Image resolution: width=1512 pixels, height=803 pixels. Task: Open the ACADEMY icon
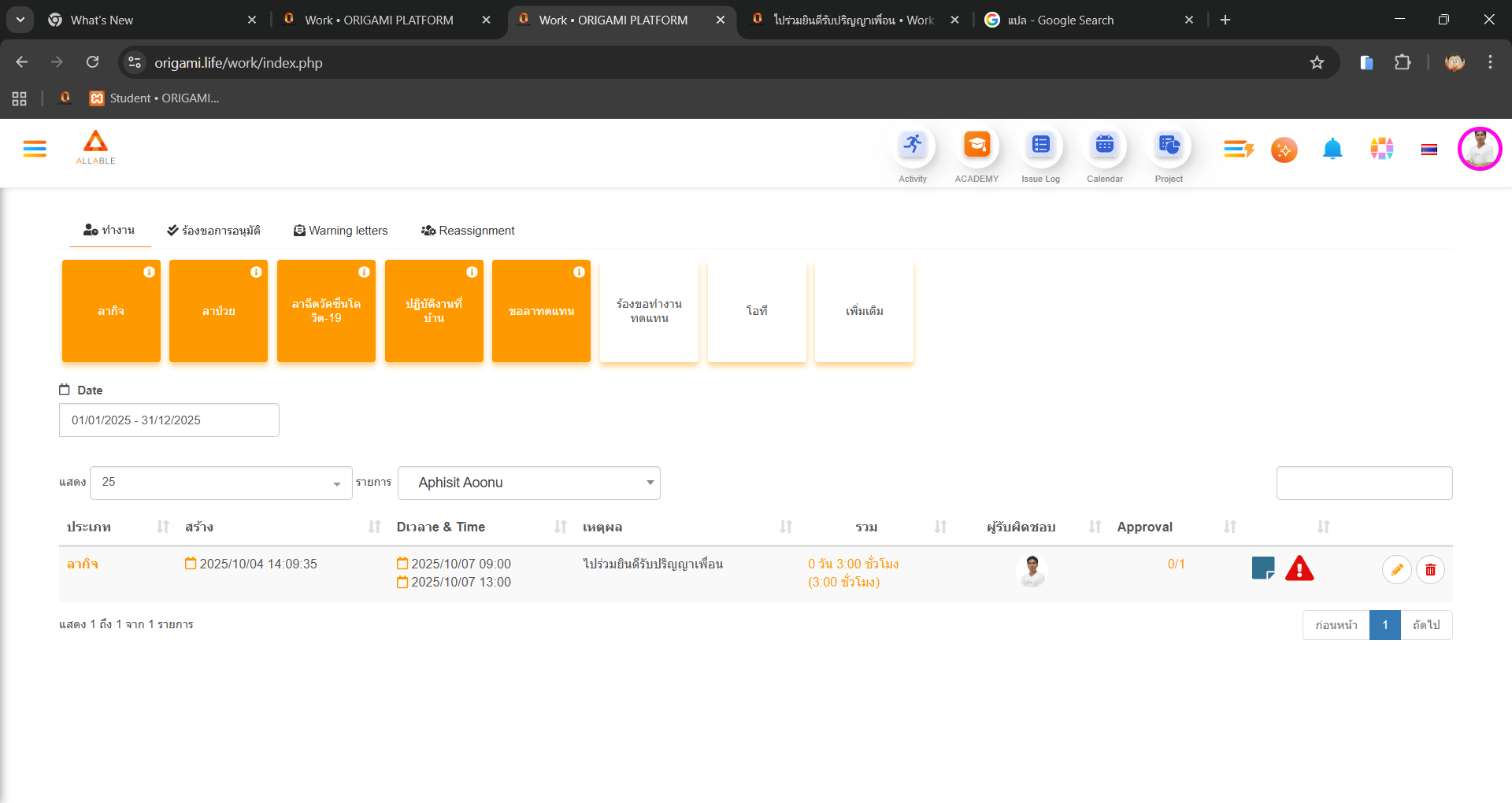click(976, 146)
